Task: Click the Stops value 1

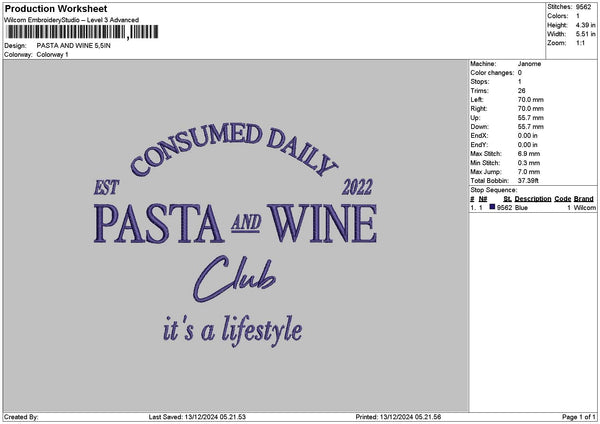Action: point(520,82)
